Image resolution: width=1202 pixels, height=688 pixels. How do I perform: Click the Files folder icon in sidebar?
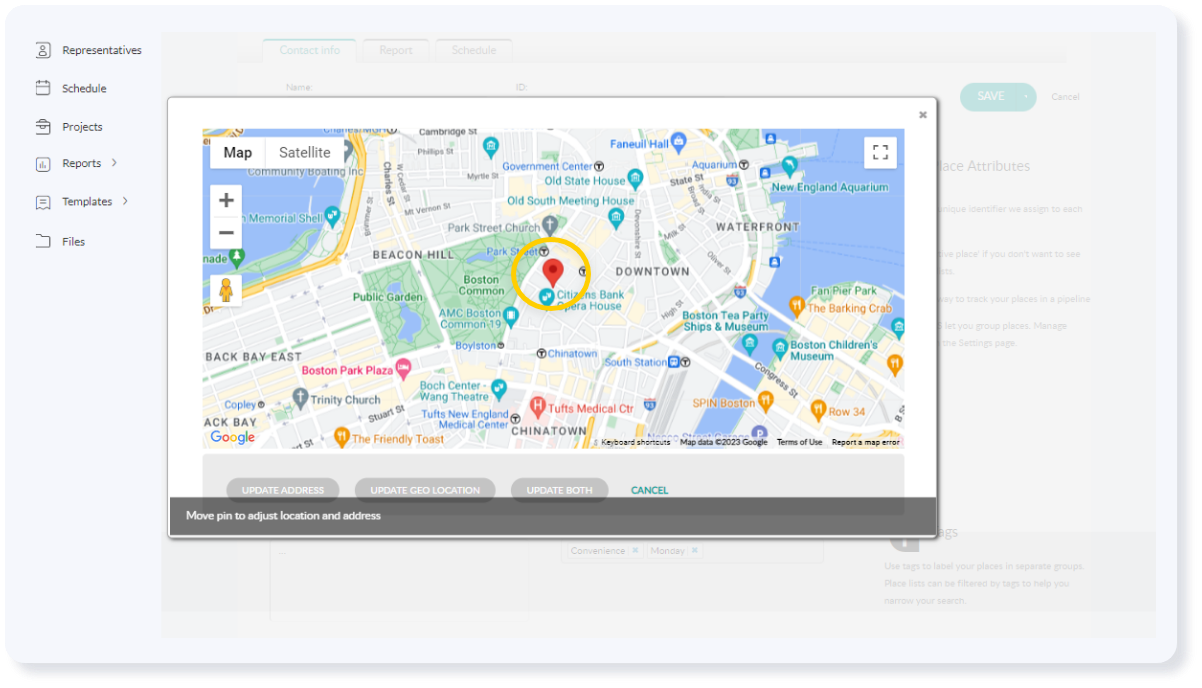point(43,241)
